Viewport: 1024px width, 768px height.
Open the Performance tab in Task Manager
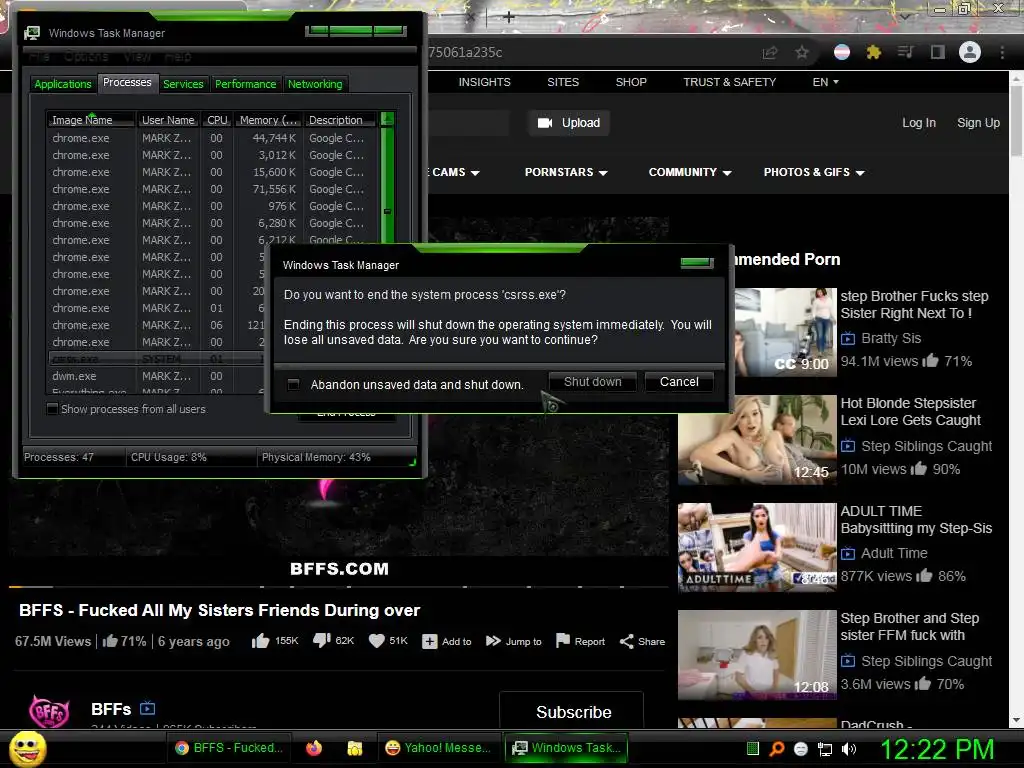click(246, 84)
